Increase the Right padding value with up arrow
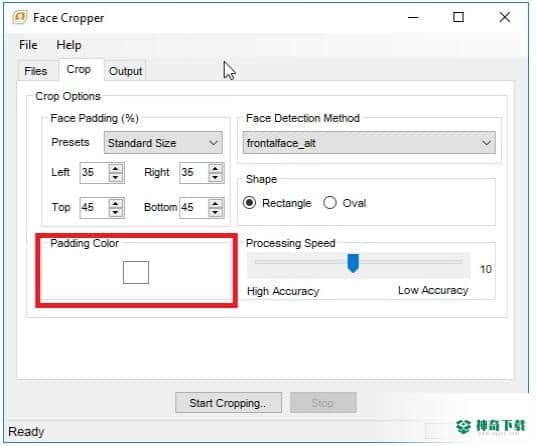Screen dimensions: 536x446 (x=215, y=168)
